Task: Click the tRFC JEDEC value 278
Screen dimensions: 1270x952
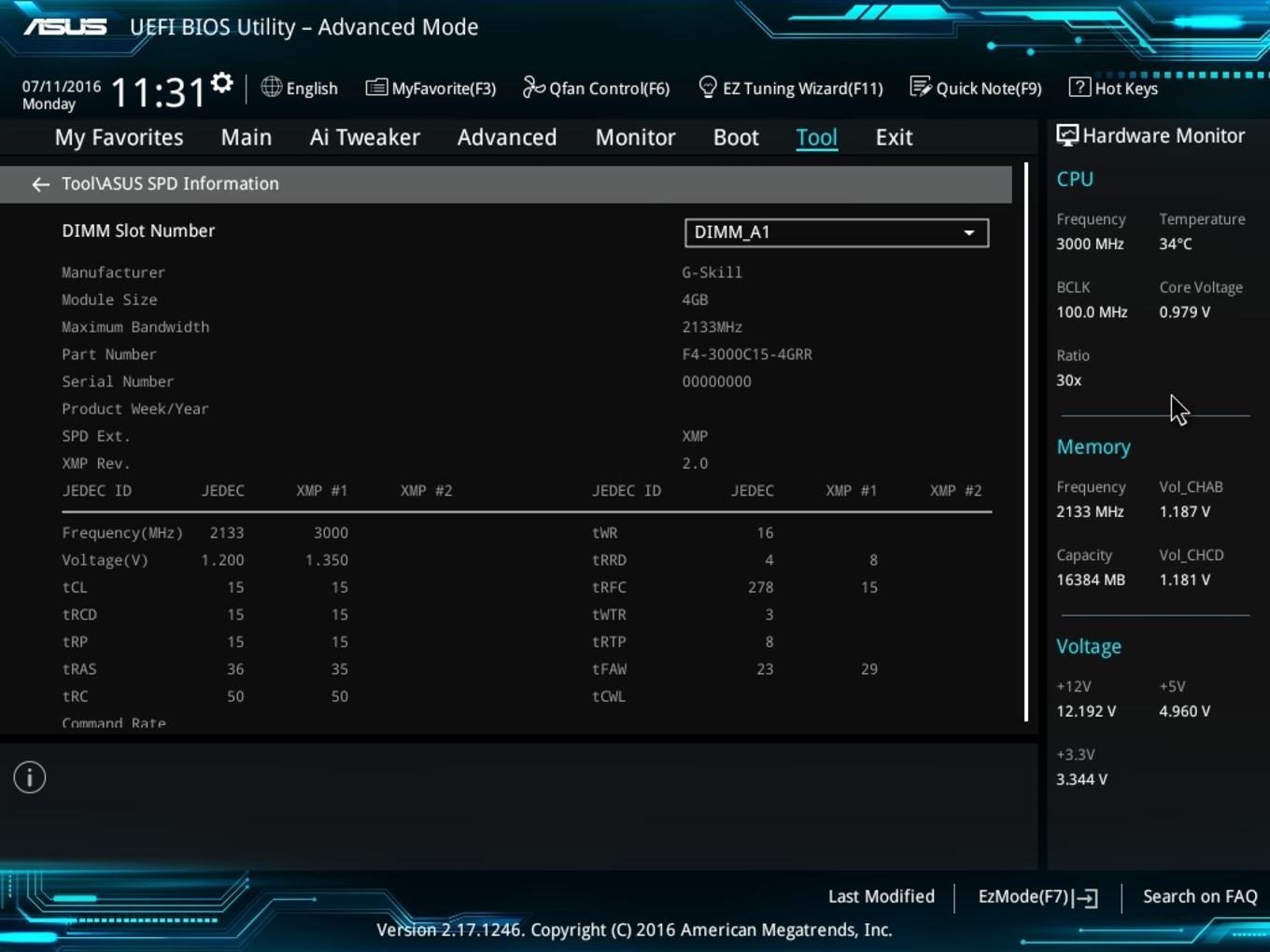Action: click(761, 587)
